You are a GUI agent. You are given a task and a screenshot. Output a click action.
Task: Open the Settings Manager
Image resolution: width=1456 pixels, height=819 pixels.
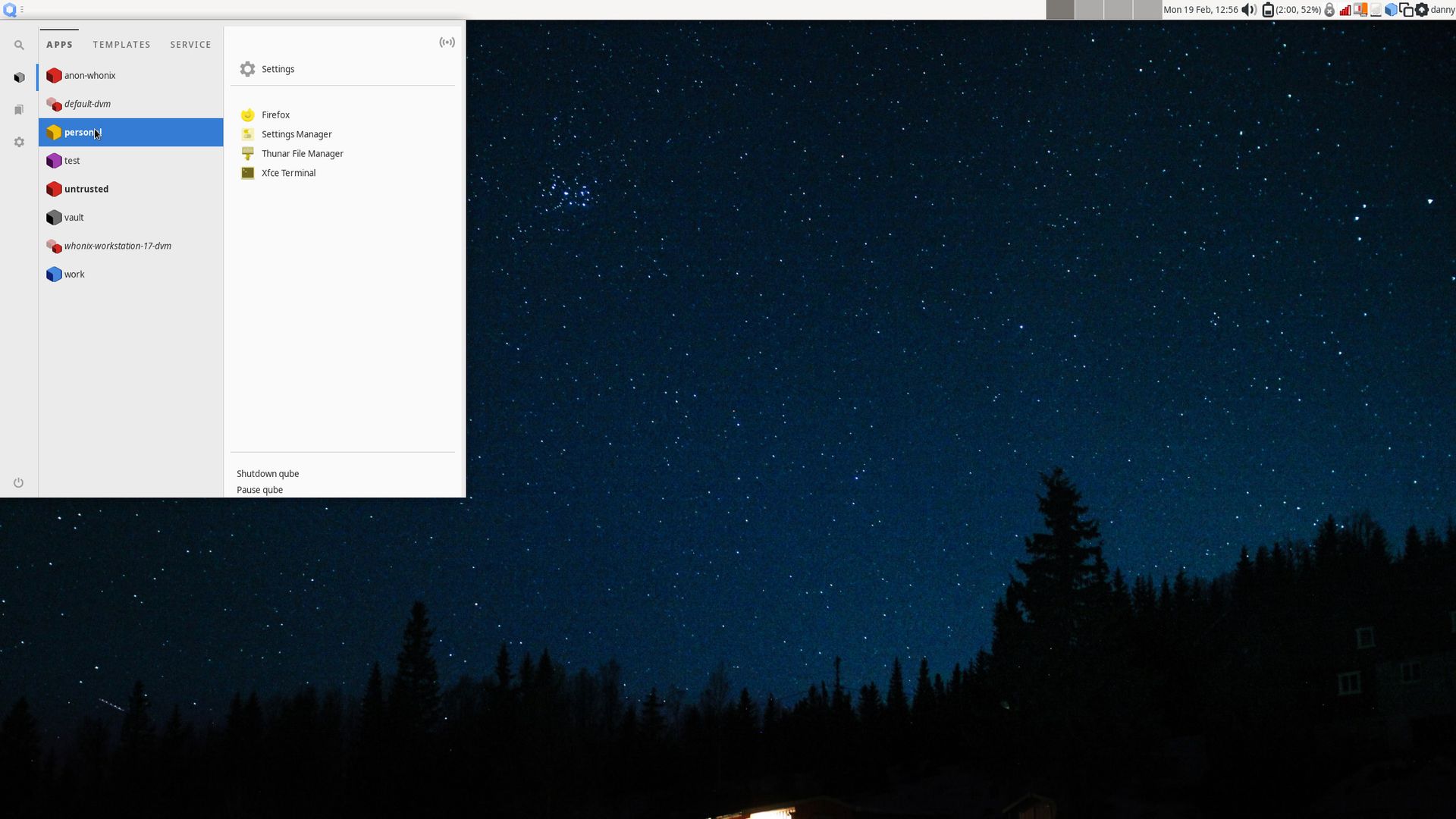pos(296,134)
